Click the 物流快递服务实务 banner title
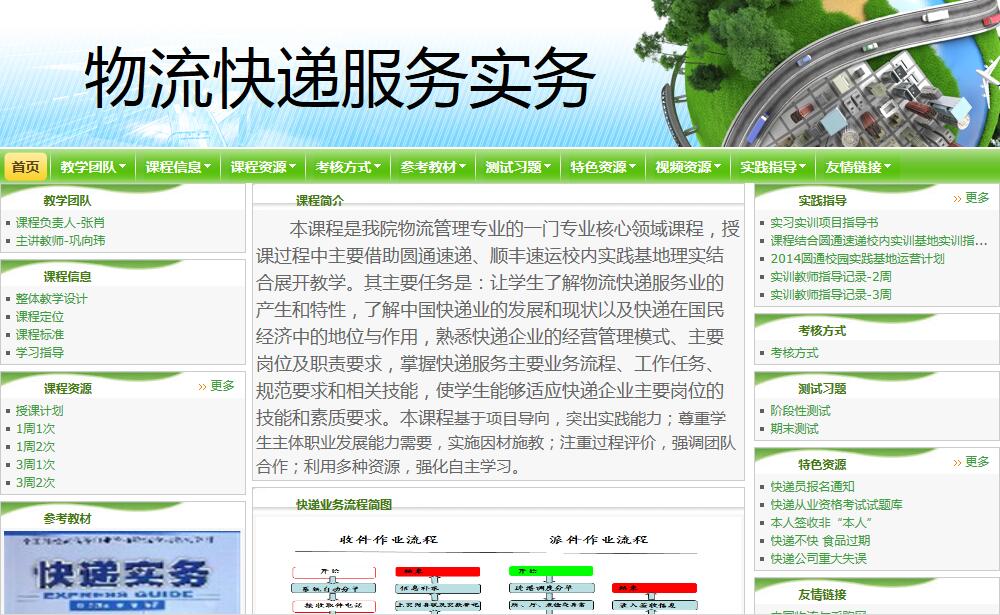Image resolution: width=1000 pixels, height=615 pixels. click(340, 78)
